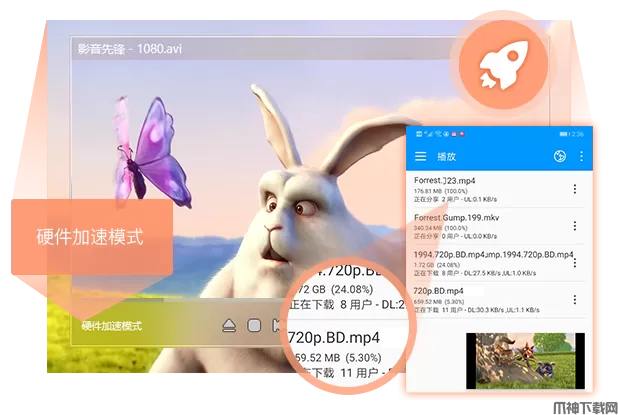This screenshot has width=618, height=415.
Task: Stop playback with the square stop button
Action: (x=254, y=326)
